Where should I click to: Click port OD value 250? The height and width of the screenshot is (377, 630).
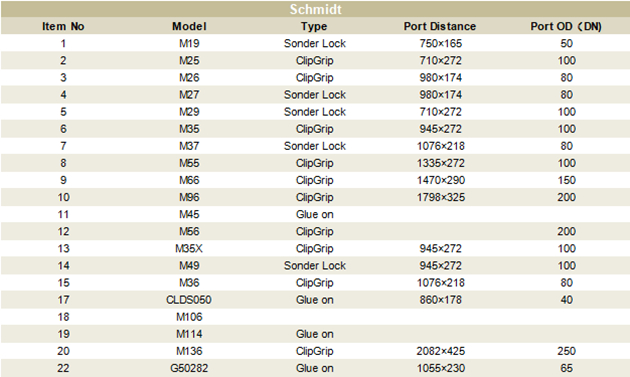click(x=567, y=351)
